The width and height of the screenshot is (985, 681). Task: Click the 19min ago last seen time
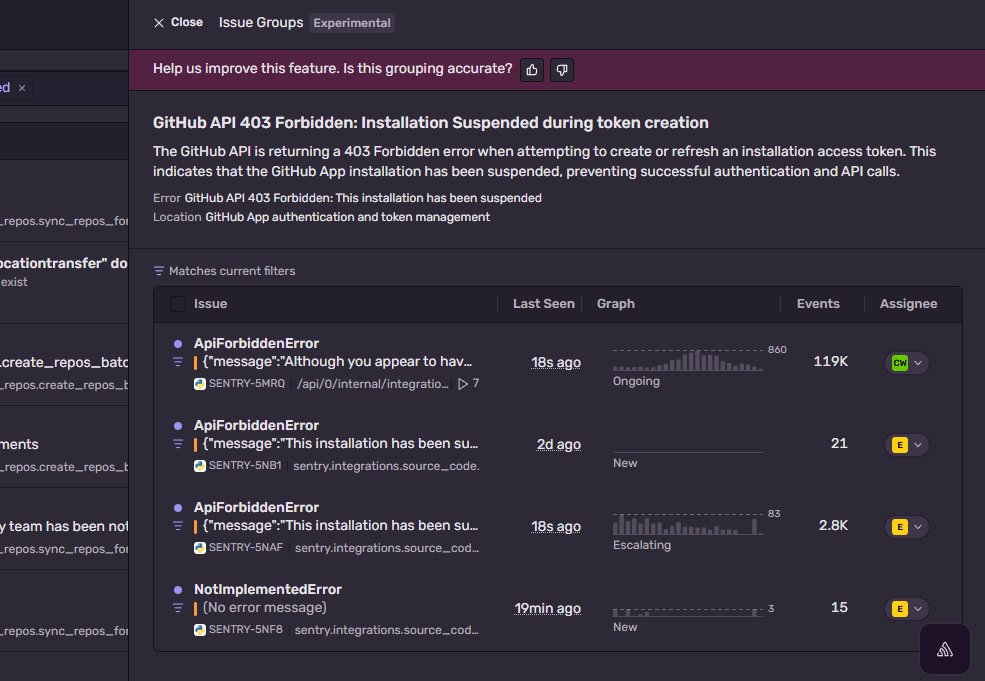[x=547, y=609]
